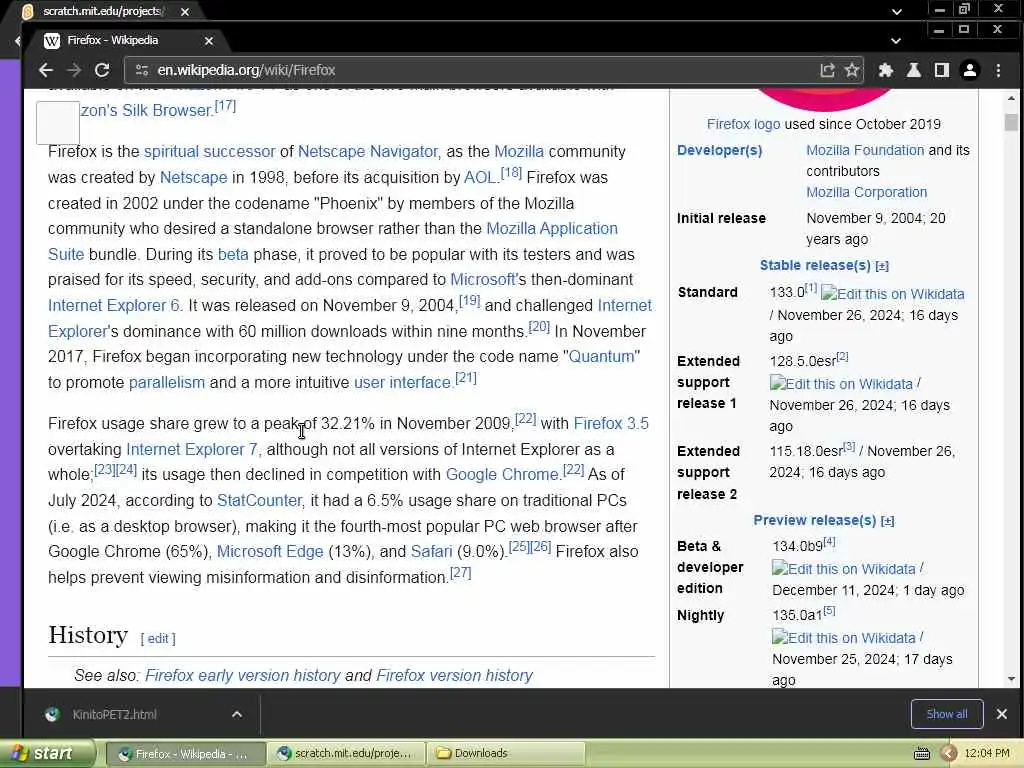Viewport: 1024px width, 768px height.
Task: Open site information icon in address bar
Action: click(142, 71)
